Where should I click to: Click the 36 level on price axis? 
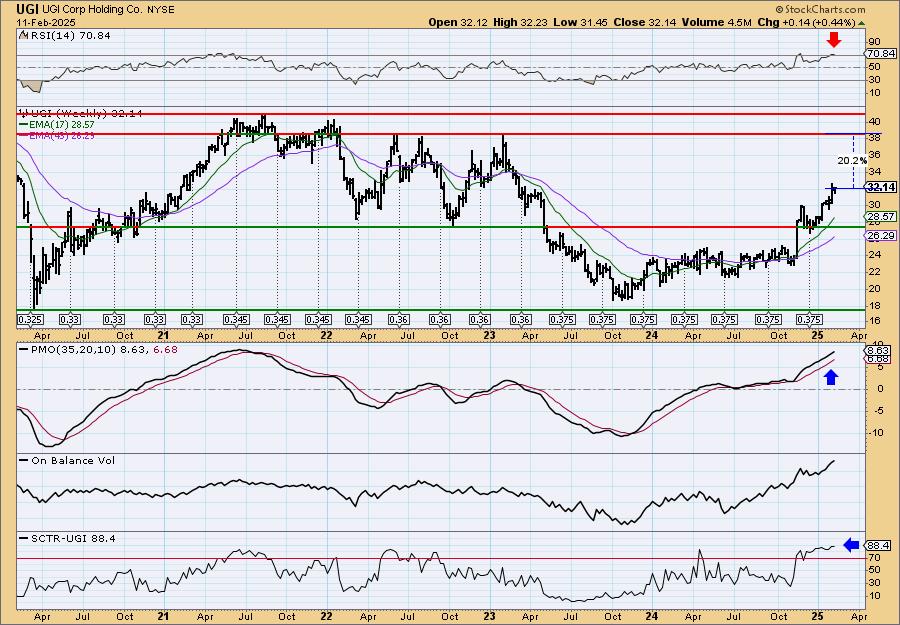coord(875,154)
